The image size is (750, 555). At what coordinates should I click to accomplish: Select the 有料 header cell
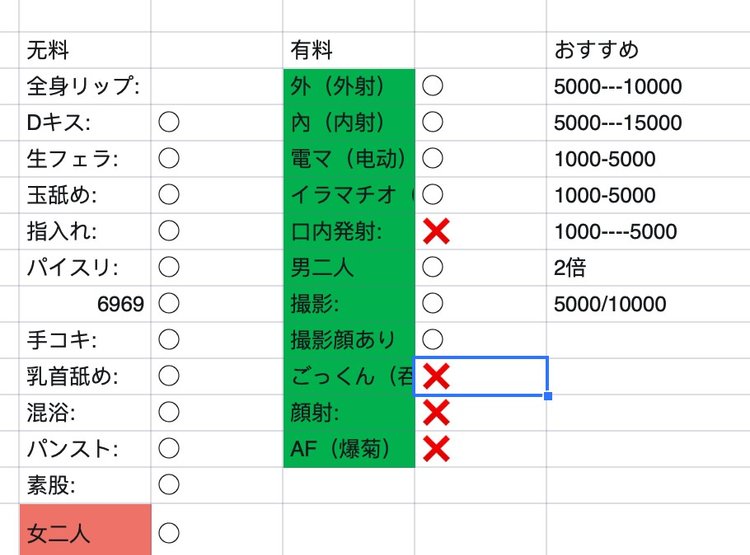click(x=348, y=50)
